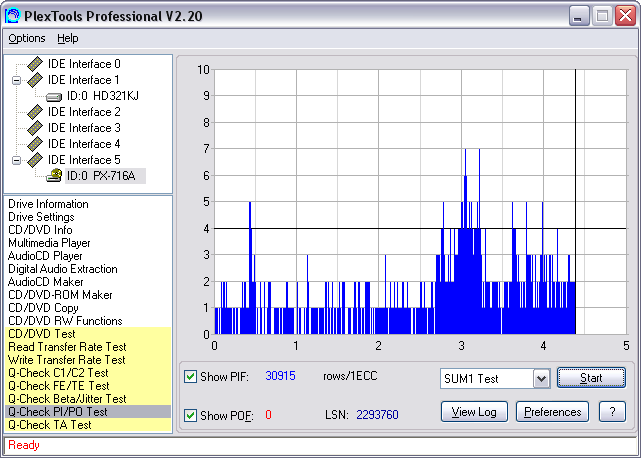Select the ID:0 HD321KJ device
The height and width of the screenshot is (458, 641).
pos(103,96)
